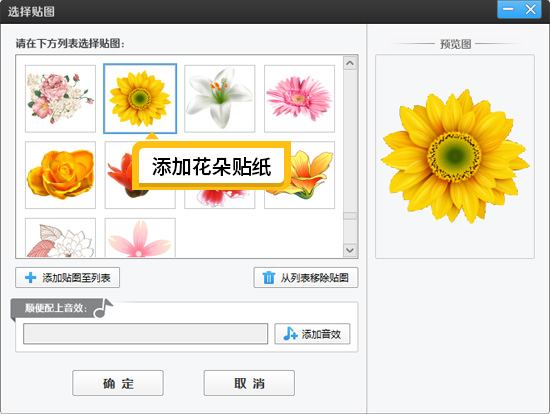Click the sticker list scroll-down arrow
This screenshot has width=550, height=414.
click(350, 250)
